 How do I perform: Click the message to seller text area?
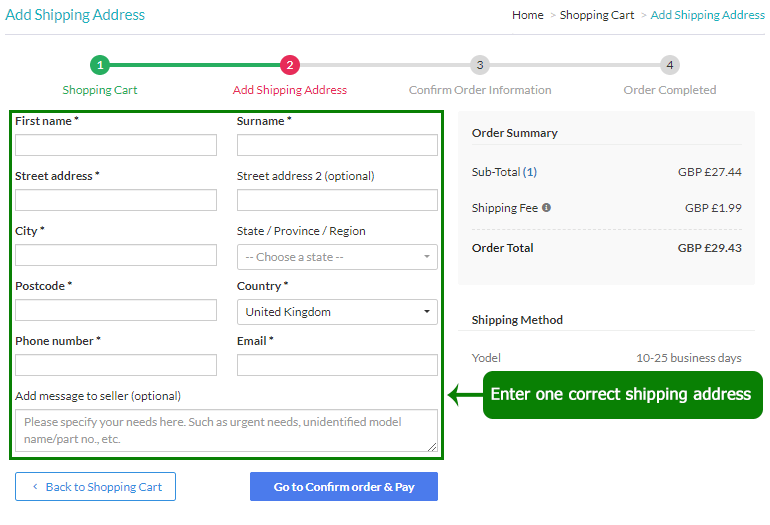tap(226, 431)
